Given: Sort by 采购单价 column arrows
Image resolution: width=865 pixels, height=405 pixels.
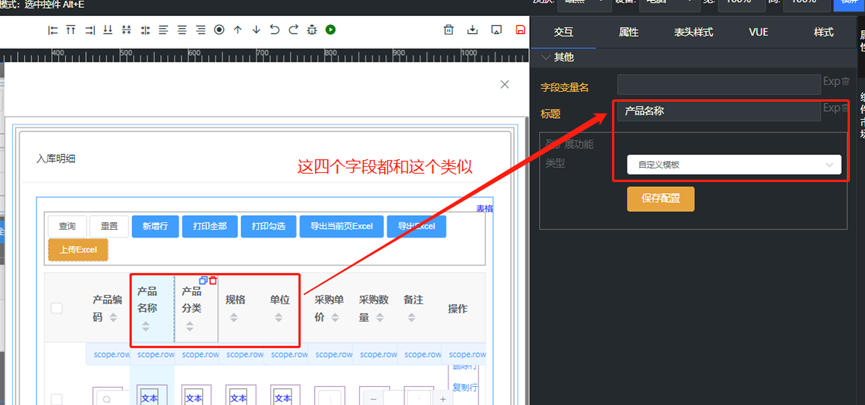Looking at the screenshot, I should [x=334, y=318].
